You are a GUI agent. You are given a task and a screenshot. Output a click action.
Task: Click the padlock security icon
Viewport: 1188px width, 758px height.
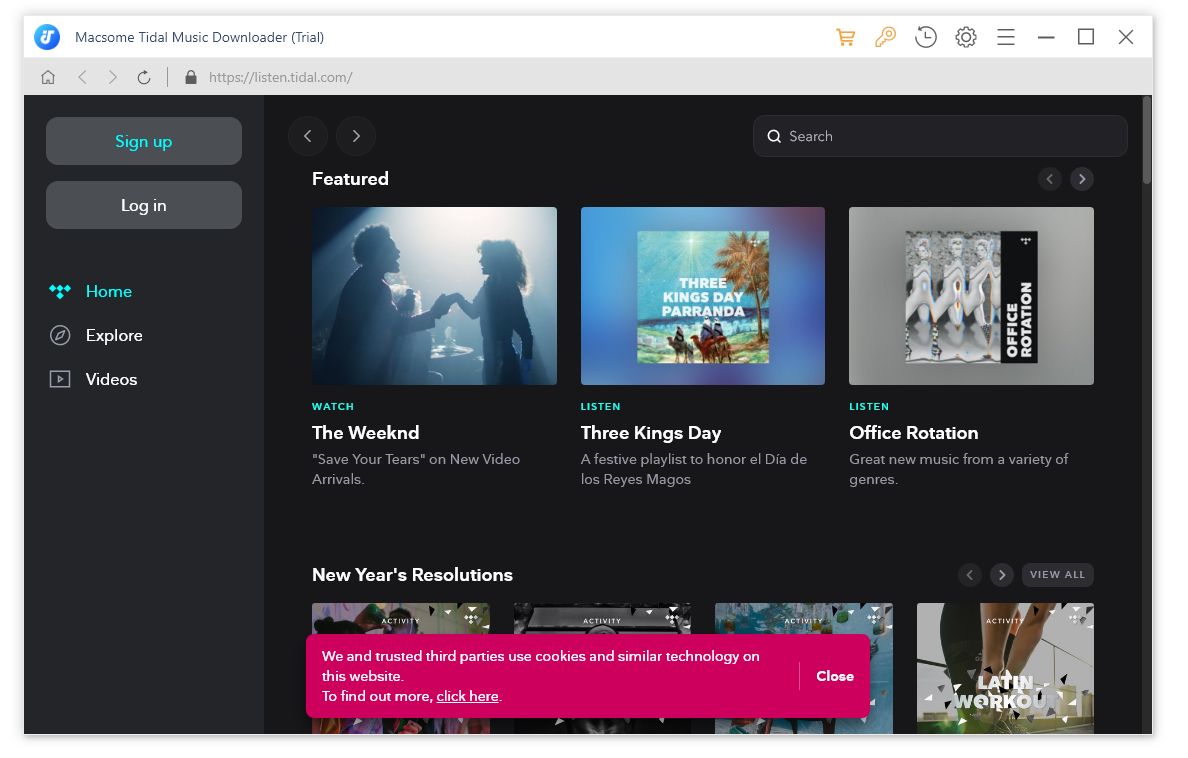[x=191, y=77]
